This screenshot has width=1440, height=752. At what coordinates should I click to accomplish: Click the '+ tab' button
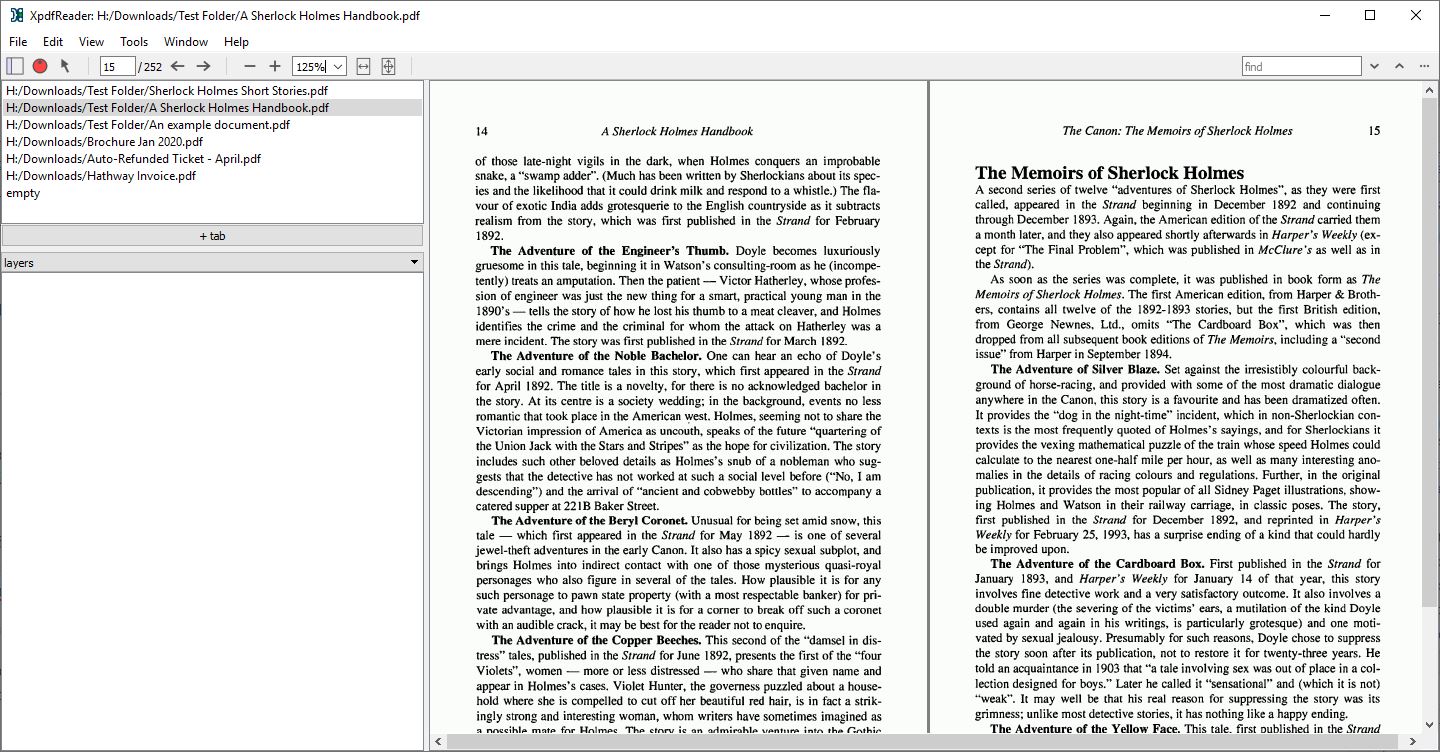point(212,236)
